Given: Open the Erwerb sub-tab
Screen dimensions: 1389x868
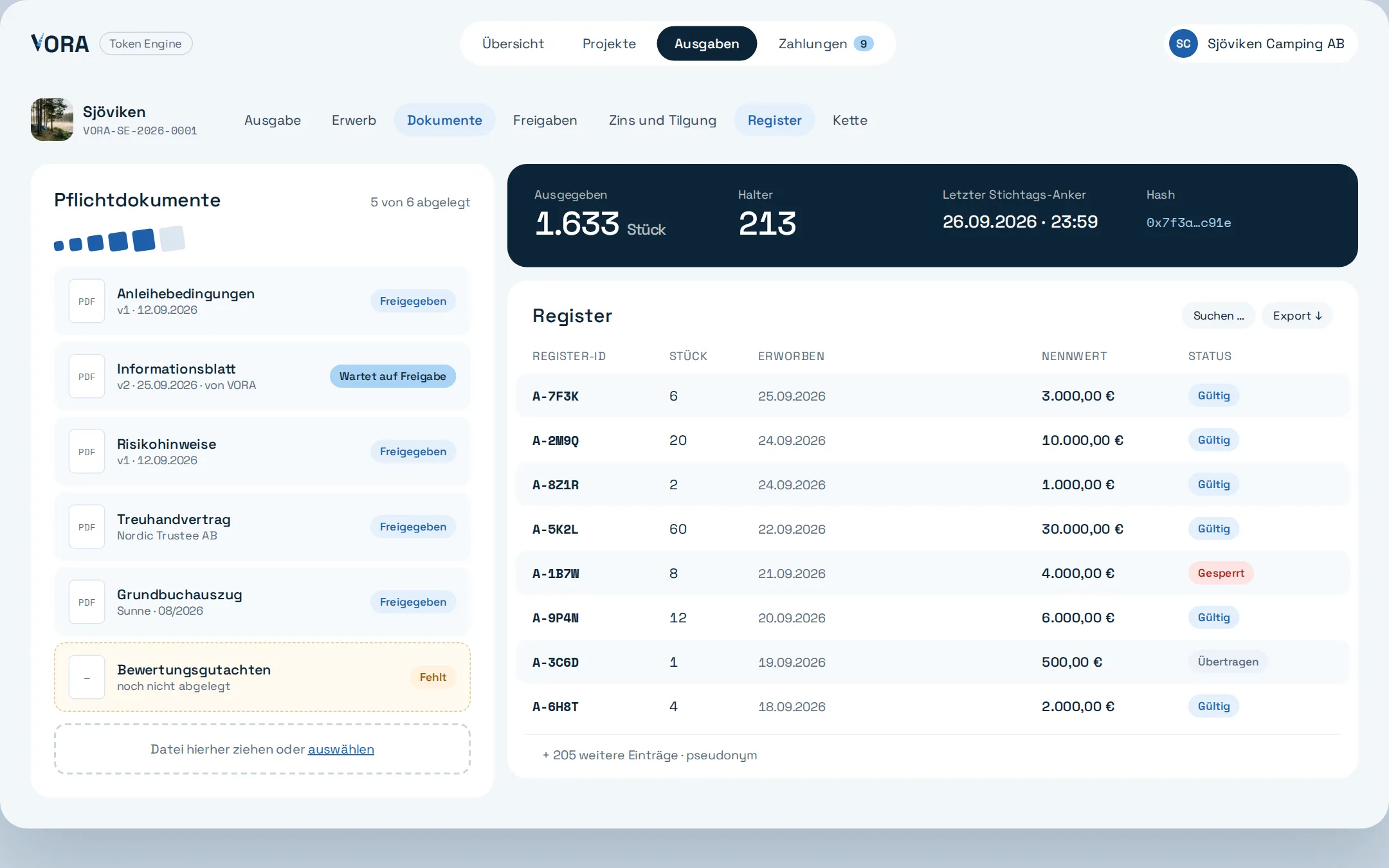Looking at the screenshot, I should tap(354, 120).
